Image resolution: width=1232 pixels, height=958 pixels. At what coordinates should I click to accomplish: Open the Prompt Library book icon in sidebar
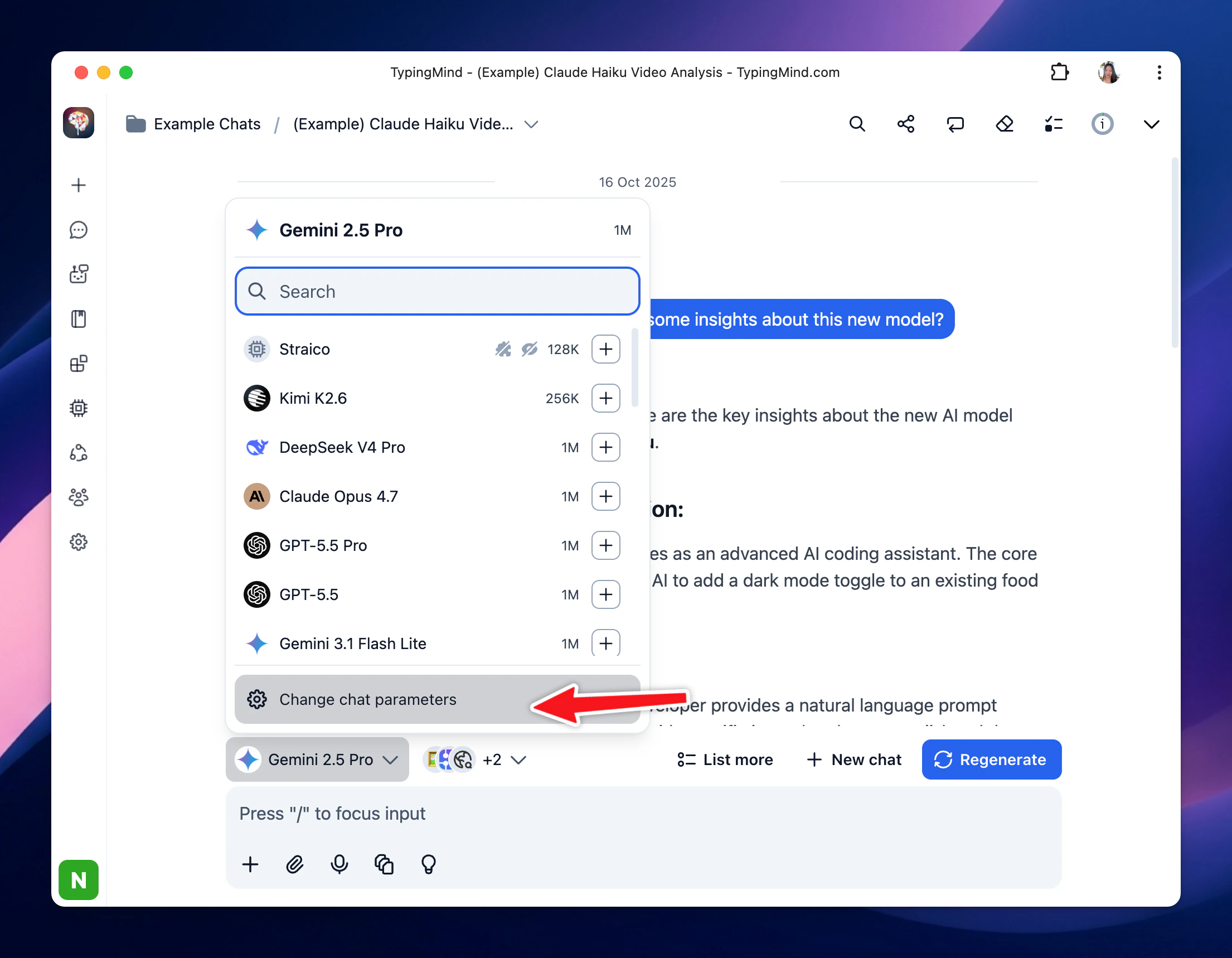click(79, 319)
